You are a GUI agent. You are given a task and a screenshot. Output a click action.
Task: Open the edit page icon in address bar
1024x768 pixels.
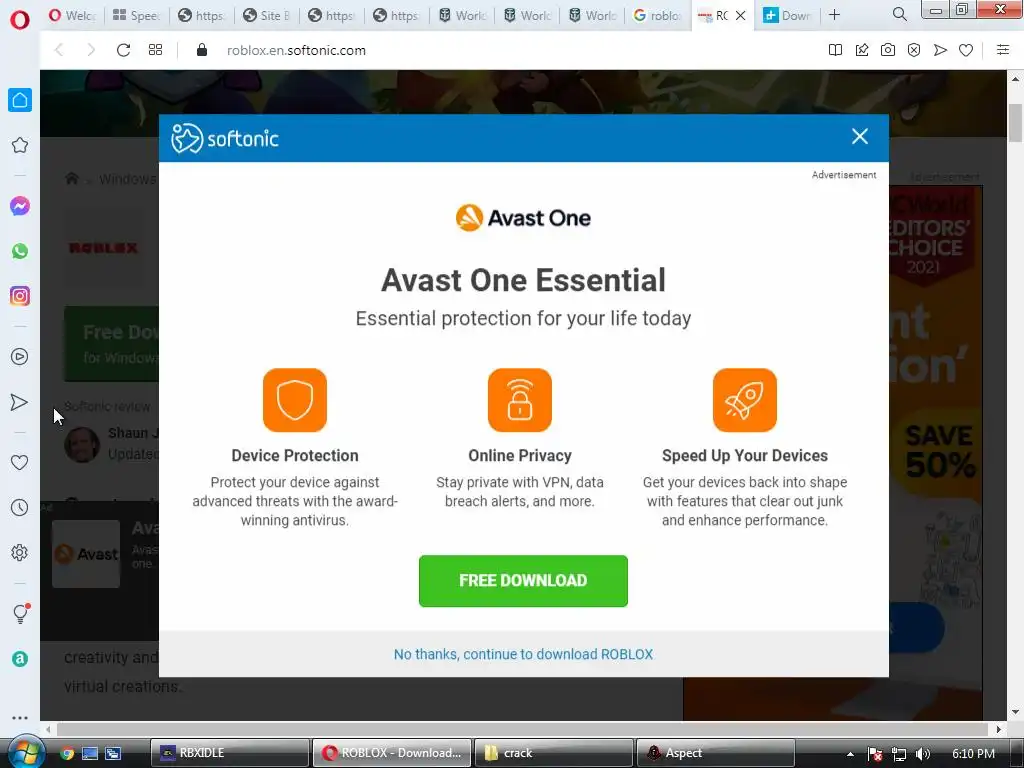(x=862, y=50)
